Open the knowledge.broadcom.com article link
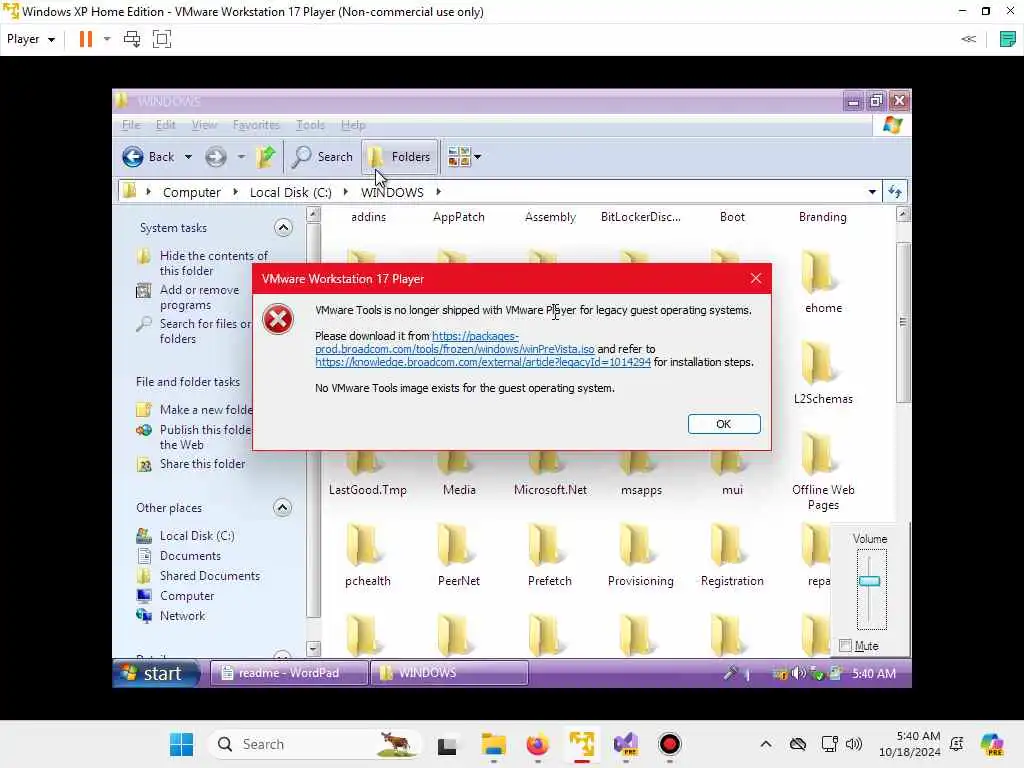Image resolution: width=1024 pixels, height=768 pixels. point(483,362)
